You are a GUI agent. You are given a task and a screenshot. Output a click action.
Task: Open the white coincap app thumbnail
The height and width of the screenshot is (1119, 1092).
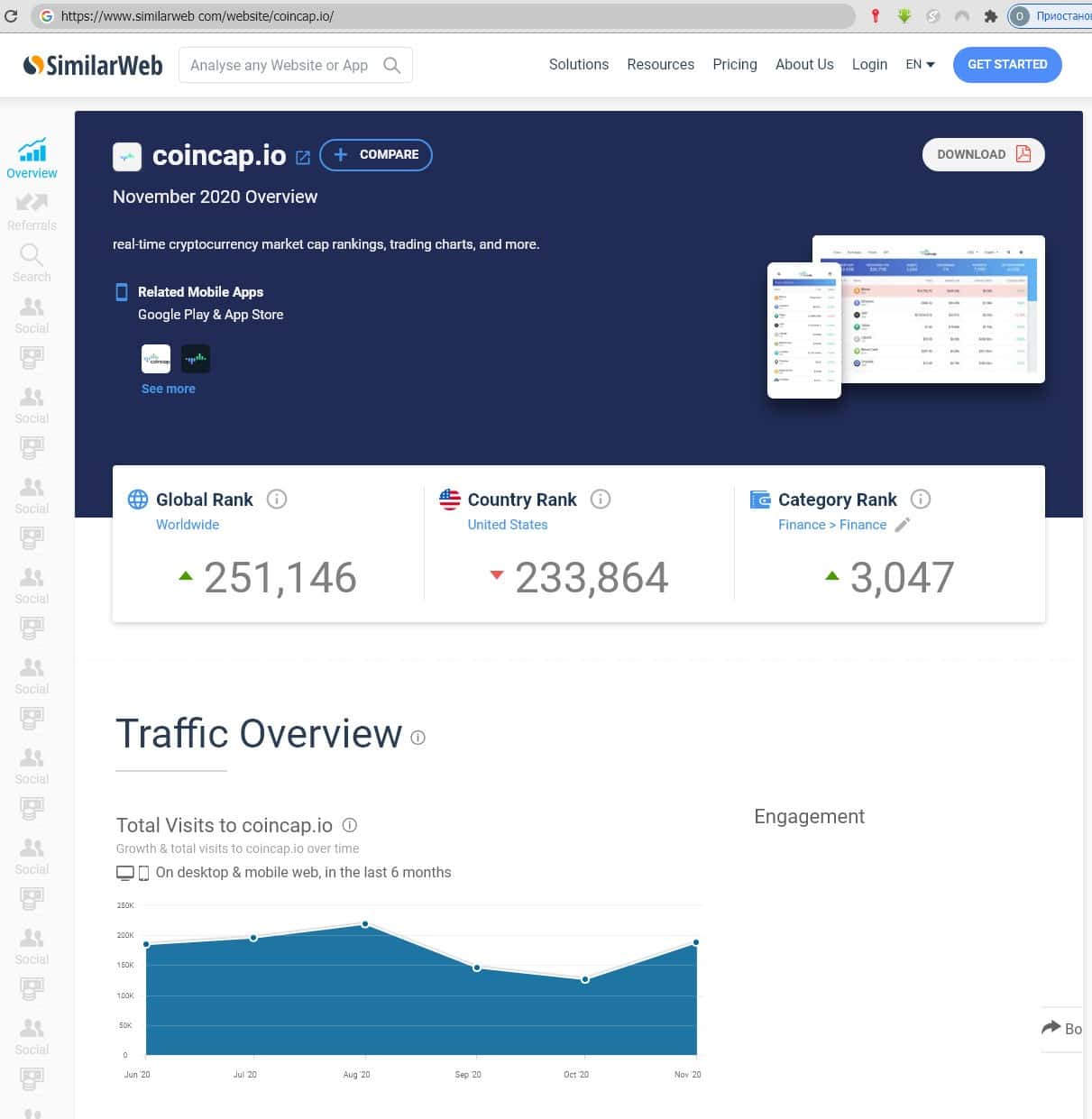click(x=156, y=359)
